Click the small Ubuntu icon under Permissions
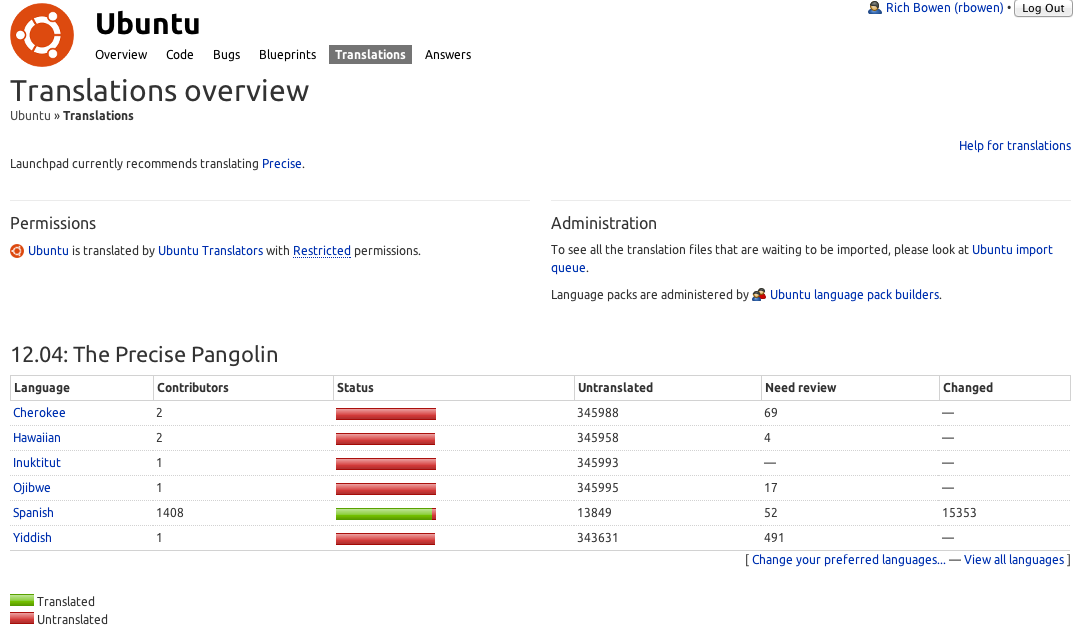This screenshot has width=1084, height=642. coord(17,251)
